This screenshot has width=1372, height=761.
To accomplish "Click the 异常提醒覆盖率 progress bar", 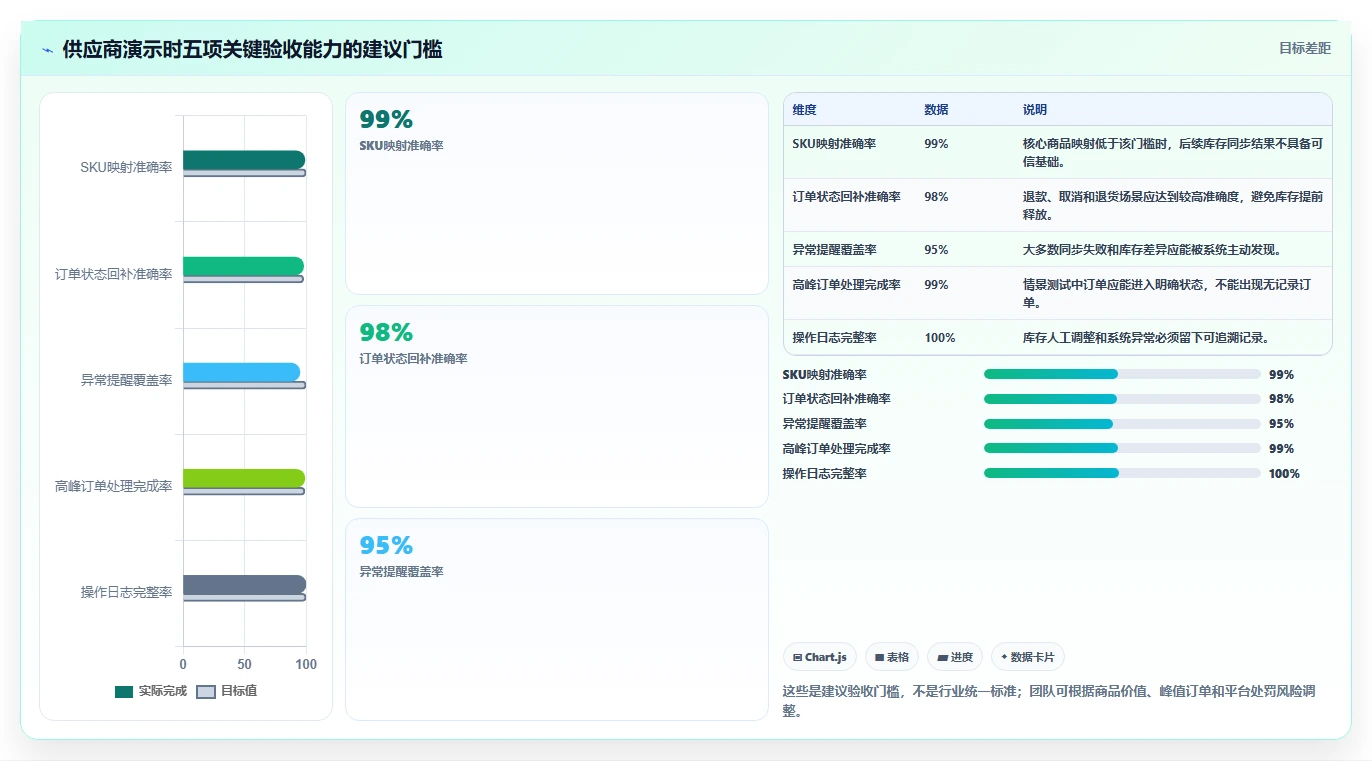I will coord(1122,424).
